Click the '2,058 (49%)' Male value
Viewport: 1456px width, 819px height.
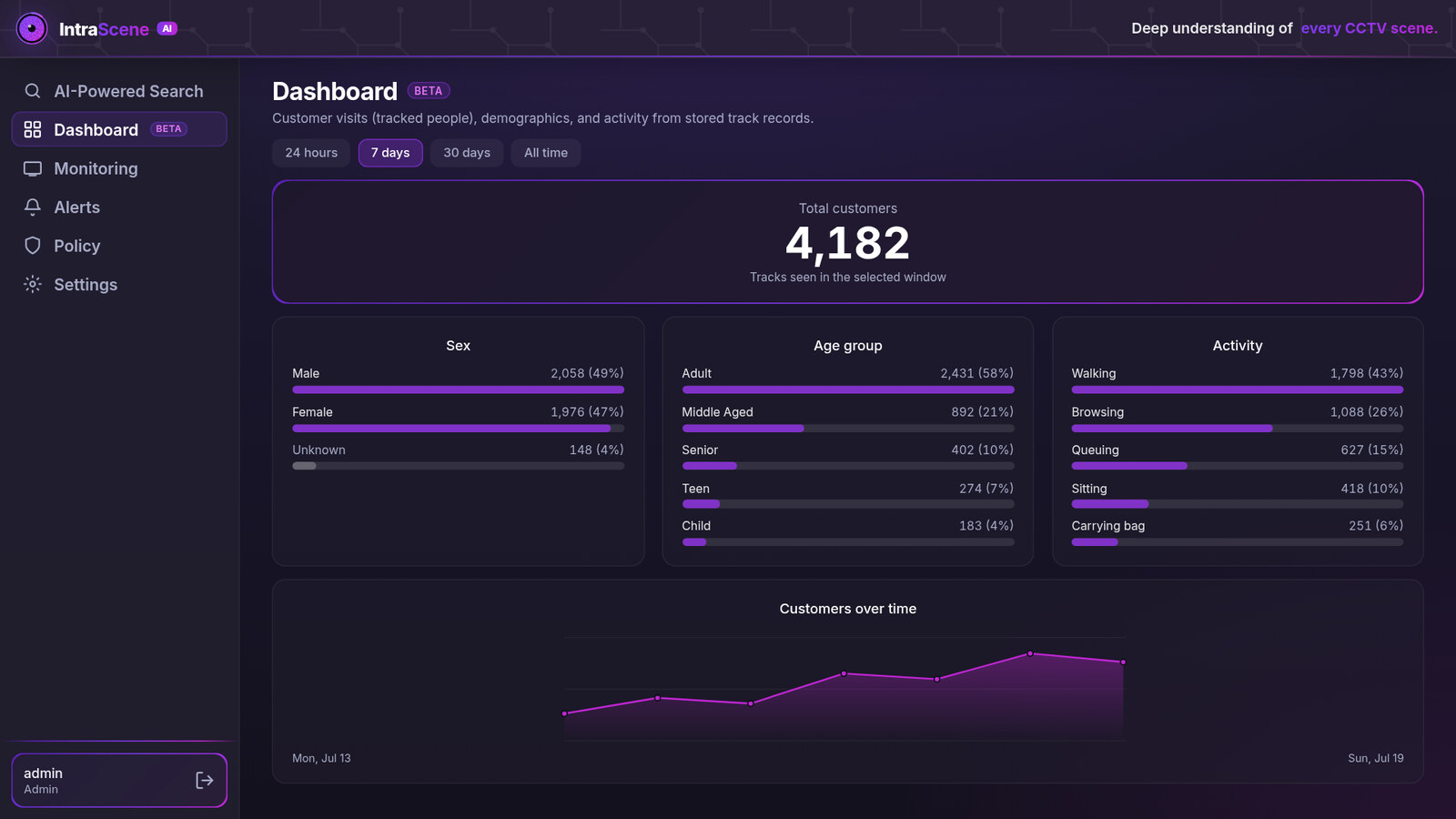[587, 373]
